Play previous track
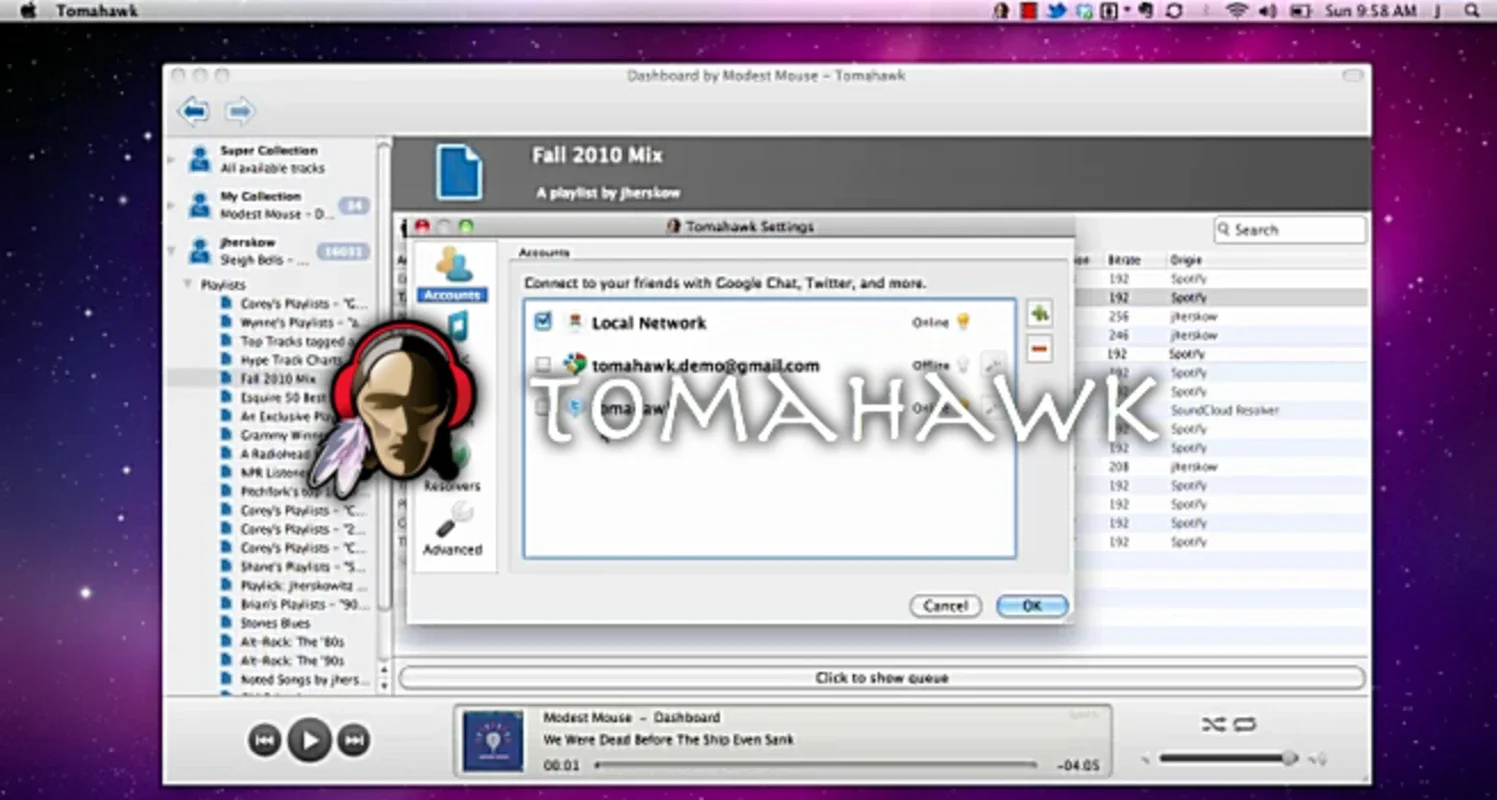Viewport: 1497px width, 800px height. tap(265, 740)
